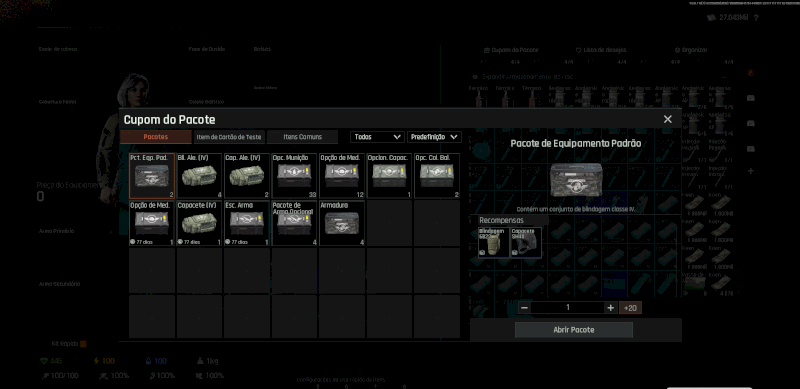
Task: Switch to the Itens Comuns tab
Action: [x=303, y=137]
